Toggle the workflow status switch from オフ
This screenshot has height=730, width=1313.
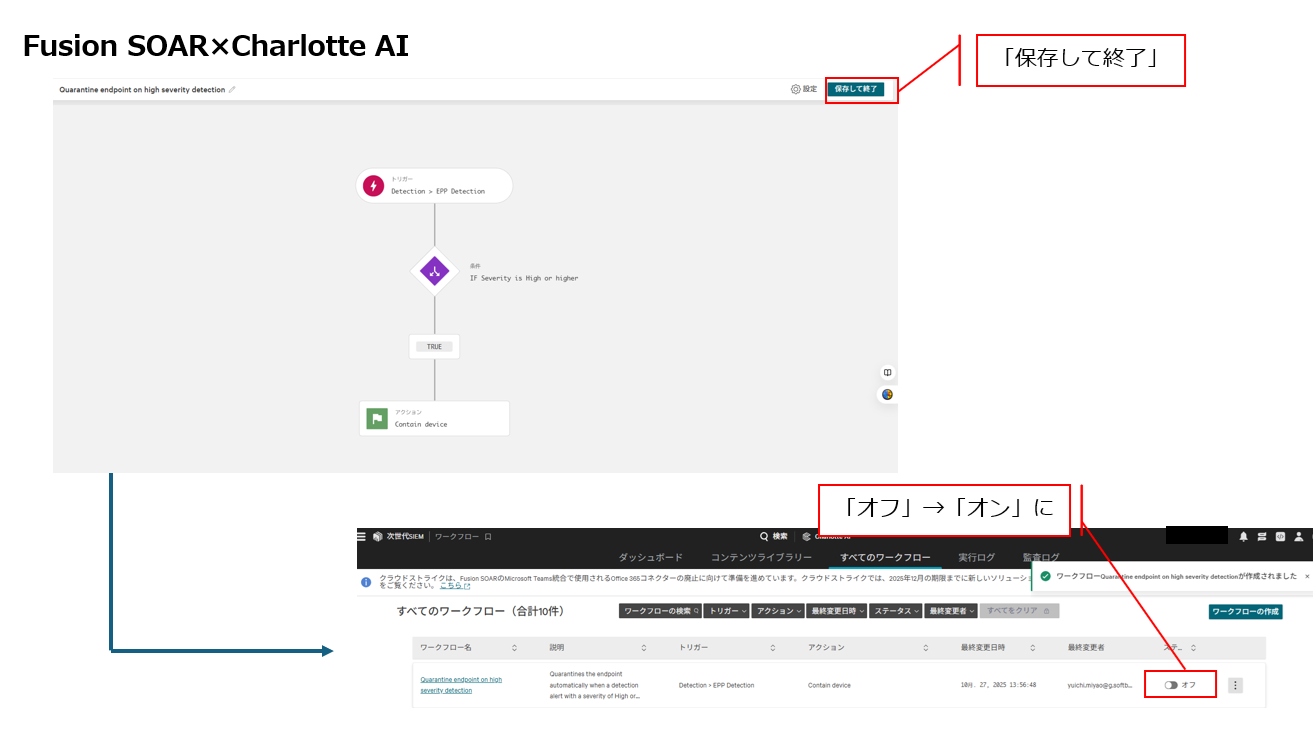tap(1171, 685)
